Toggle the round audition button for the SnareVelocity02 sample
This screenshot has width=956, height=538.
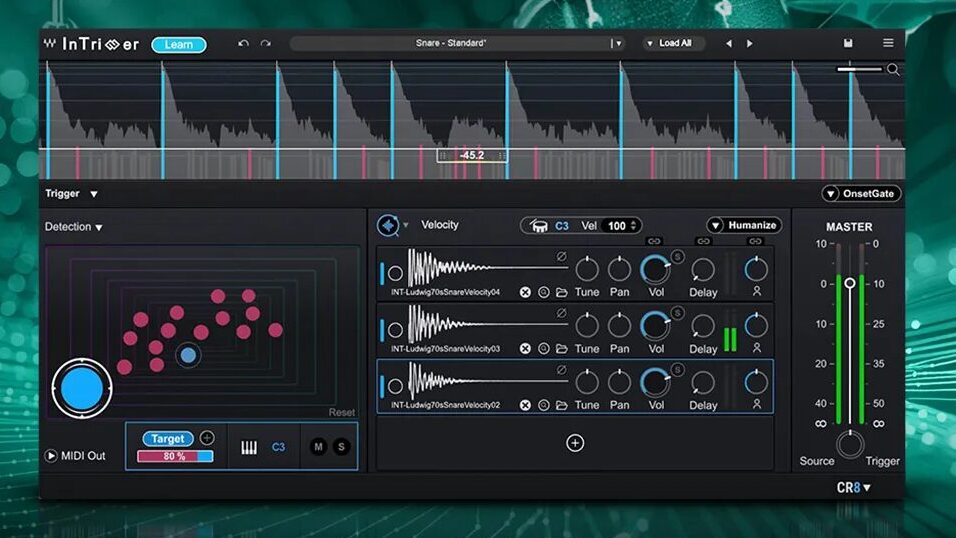point(395,386)
